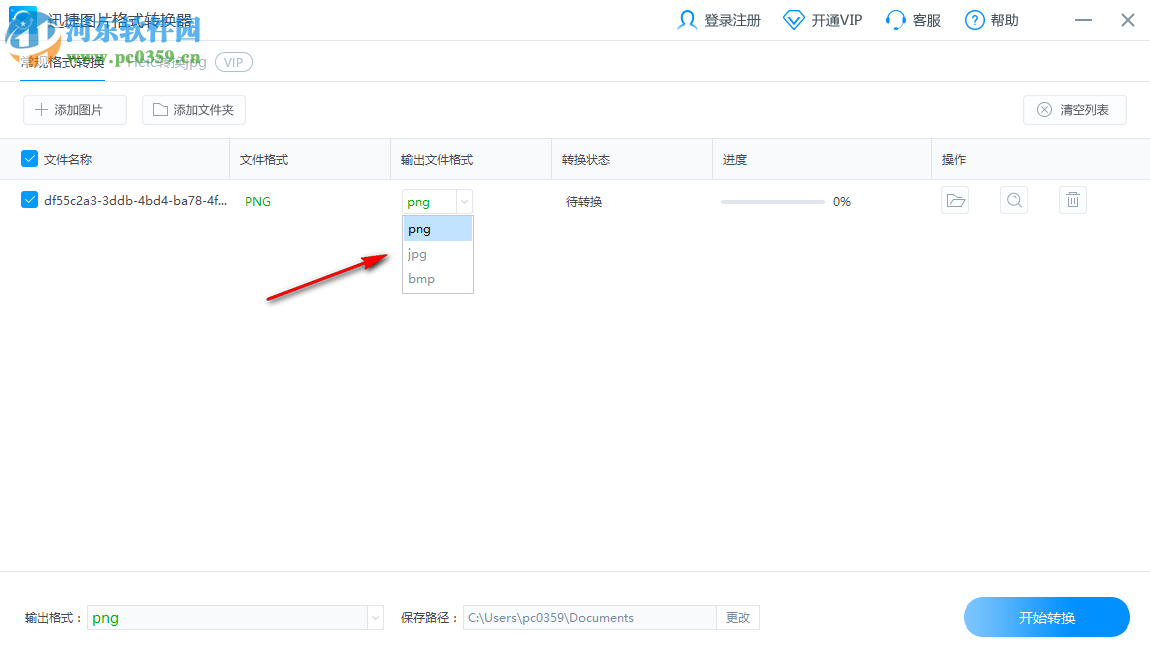Open the bottom 输出格式 dropdown
The image size is (1150, 650).
click(374, 617)
